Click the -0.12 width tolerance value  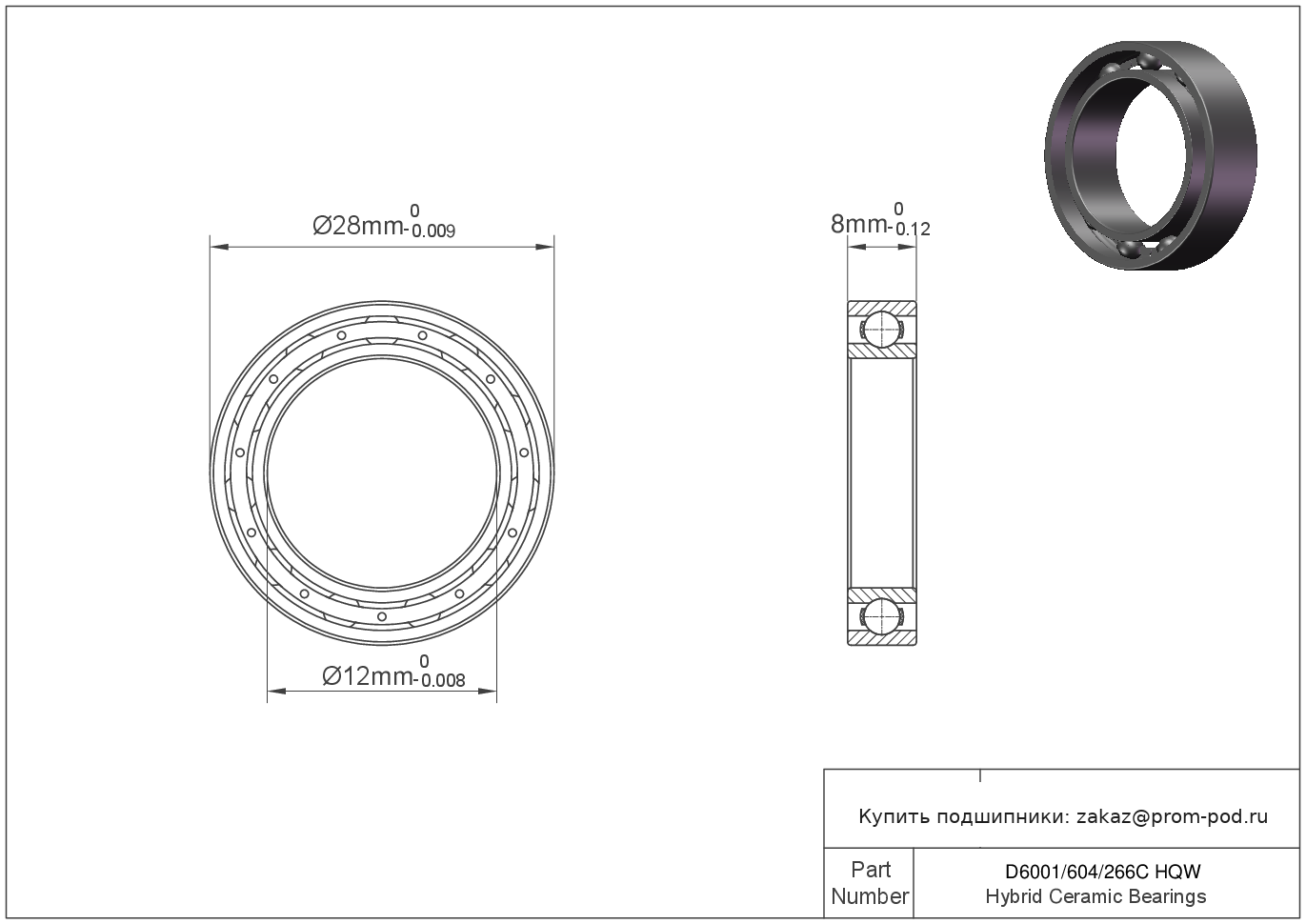[x=910, y=230]
